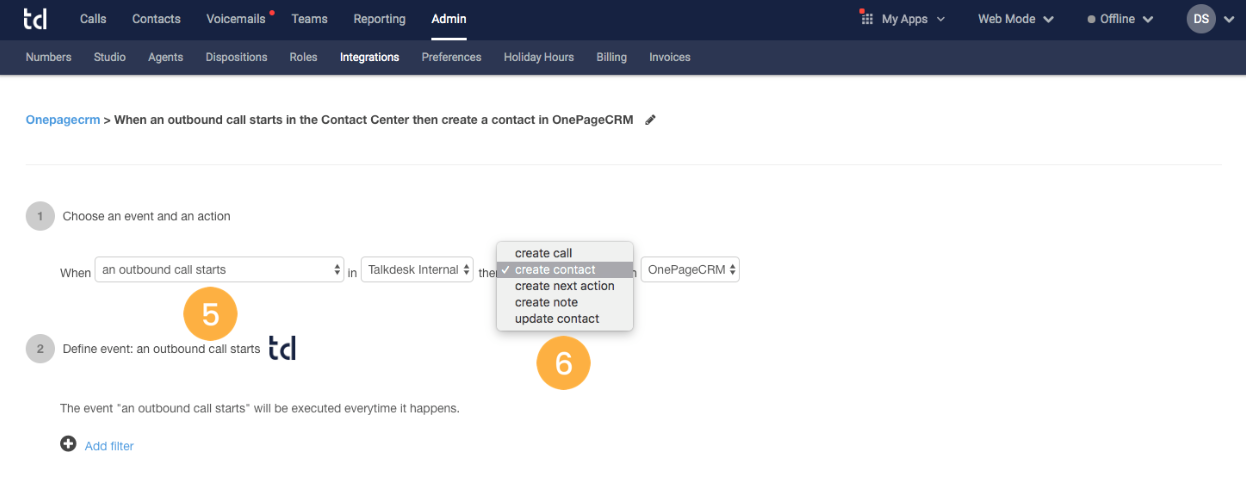Pick 'update contact' option

[x=565, y=319]
